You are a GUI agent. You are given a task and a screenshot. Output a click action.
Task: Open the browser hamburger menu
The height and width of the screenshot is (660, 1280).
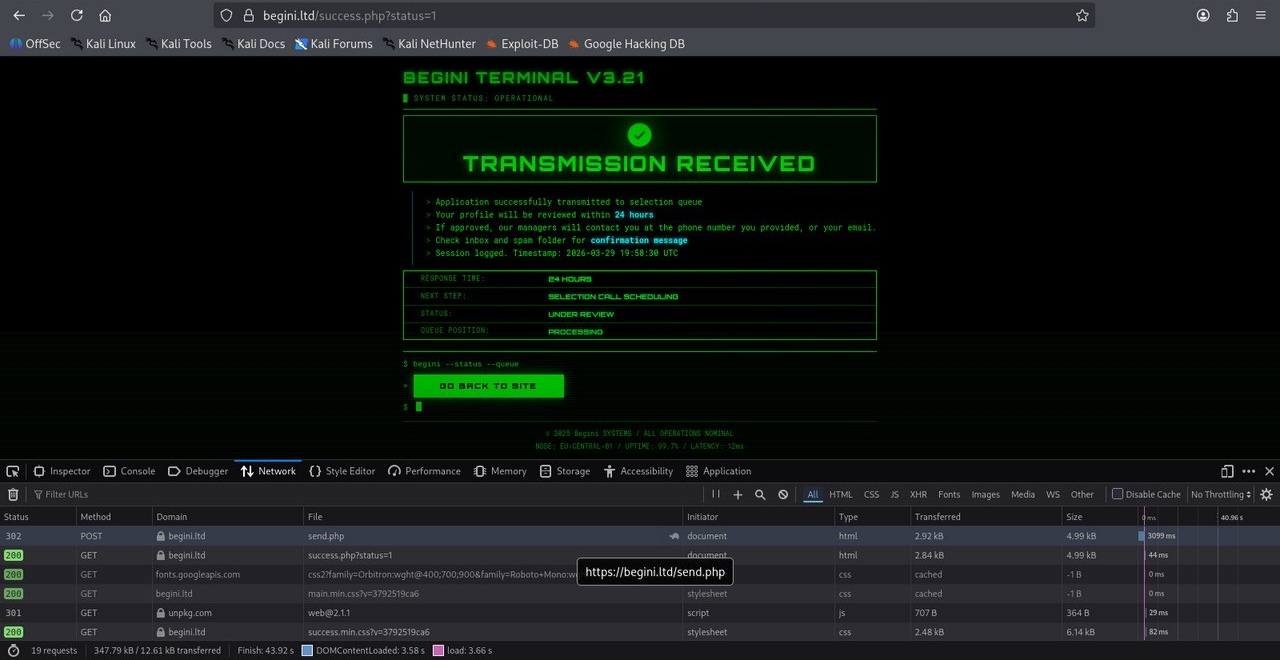click(1260, 16)
